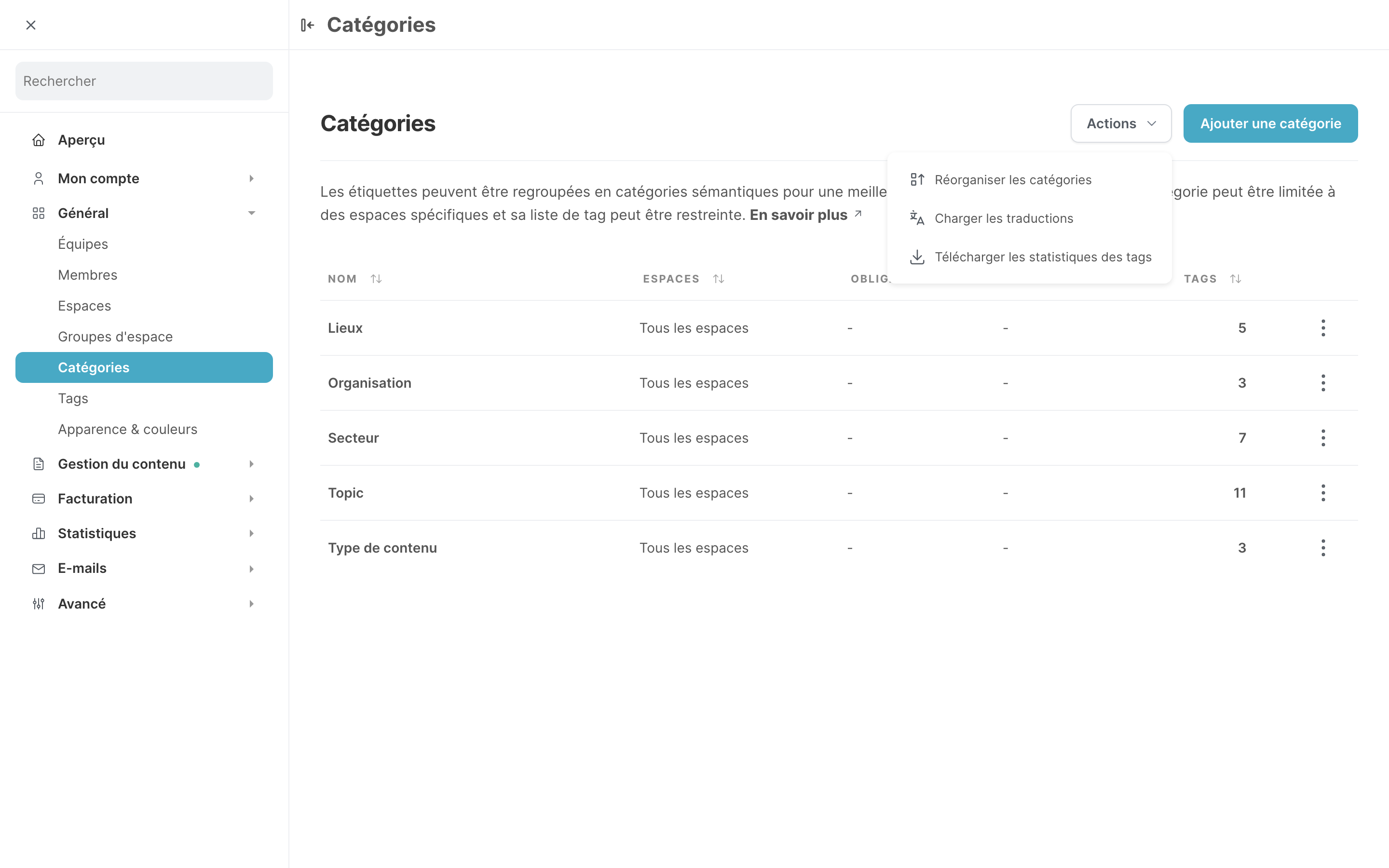Expand the E-mails section arrow
Image resolution: width=1389 pixels, height=868 pixels.
[x=251, y=569]
